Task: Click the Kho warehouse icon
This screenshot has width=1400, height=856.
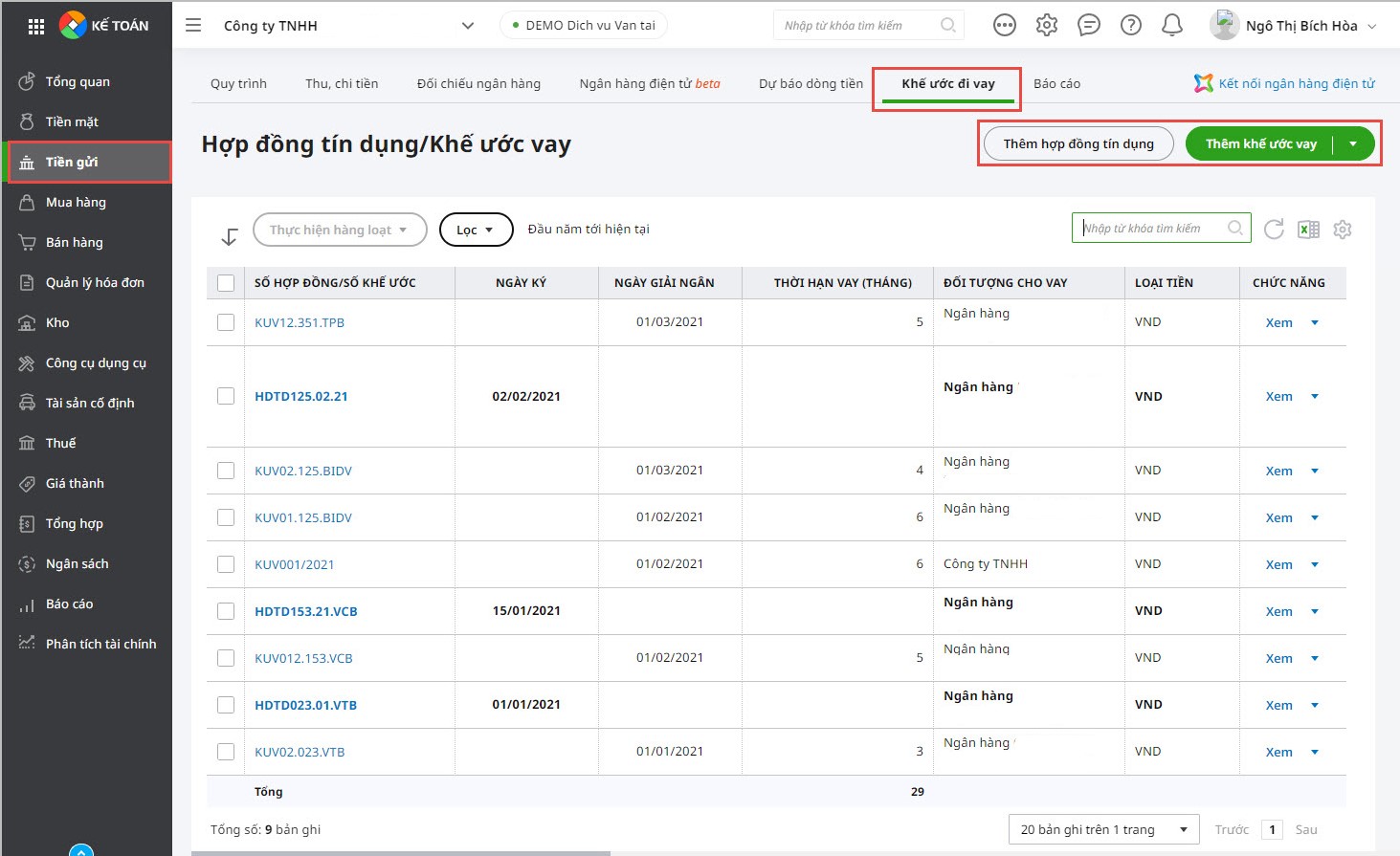Action: (27, 322)
